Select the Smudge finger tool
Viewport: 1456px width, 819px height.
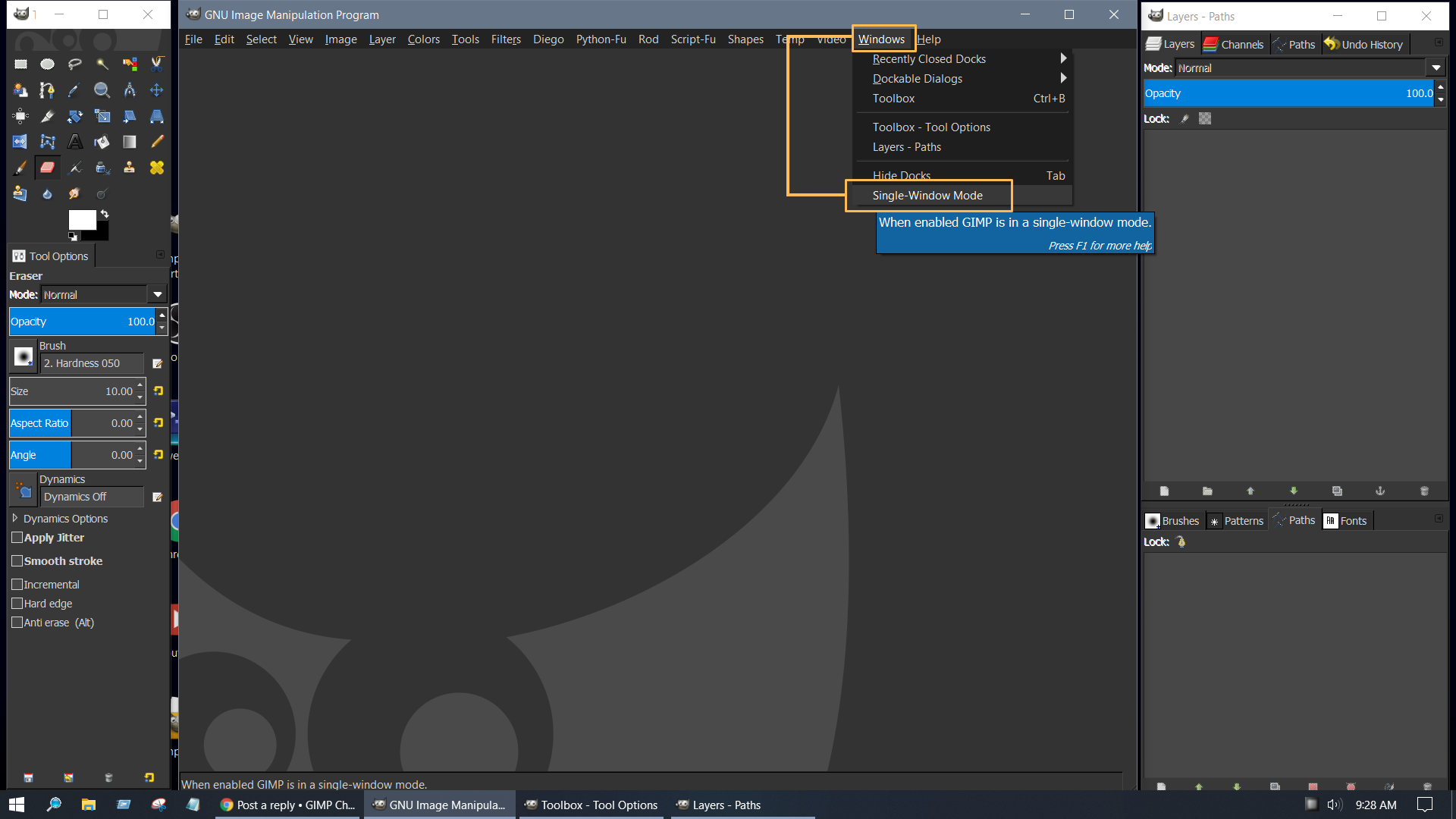(75, 193)
